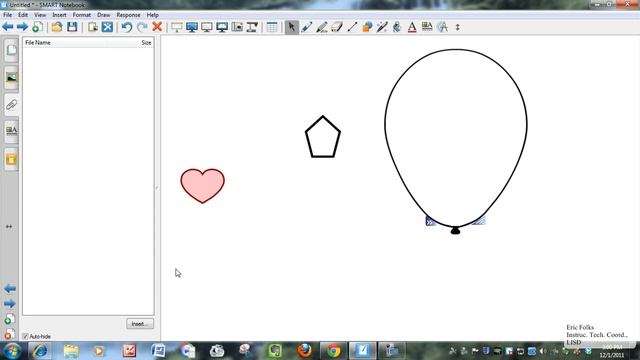Image resolution: width=640 pixels, height=360 pixels.
Task: Open the View menu
Action: [40, 15]
